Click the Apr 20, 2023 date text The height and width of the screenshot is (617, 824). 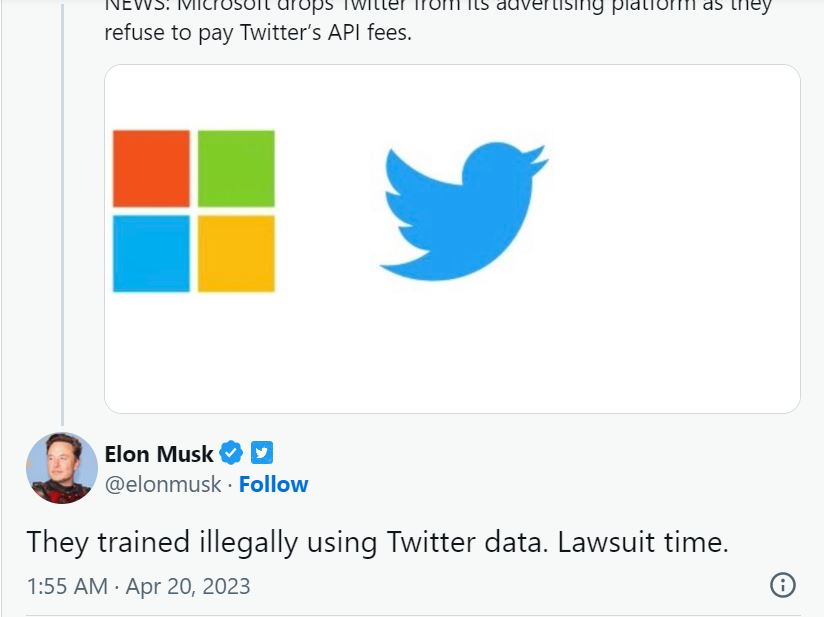[x=188, y=586]
